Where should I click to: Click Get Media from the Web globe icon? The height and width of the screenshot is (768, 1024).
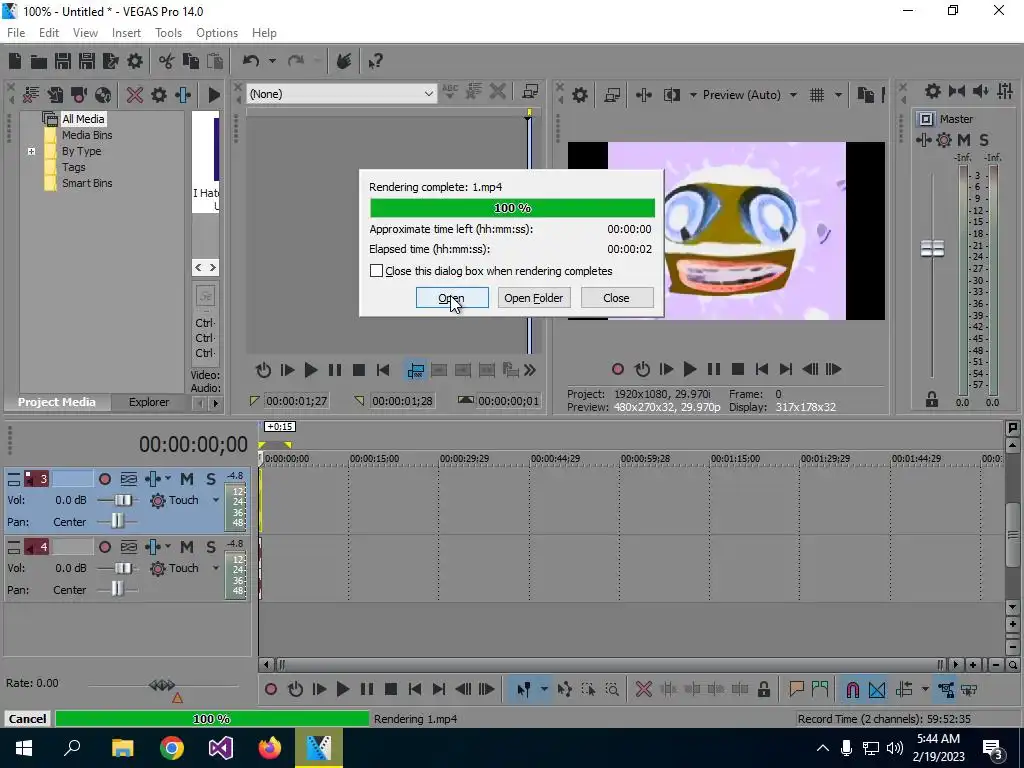click(103, 95)
